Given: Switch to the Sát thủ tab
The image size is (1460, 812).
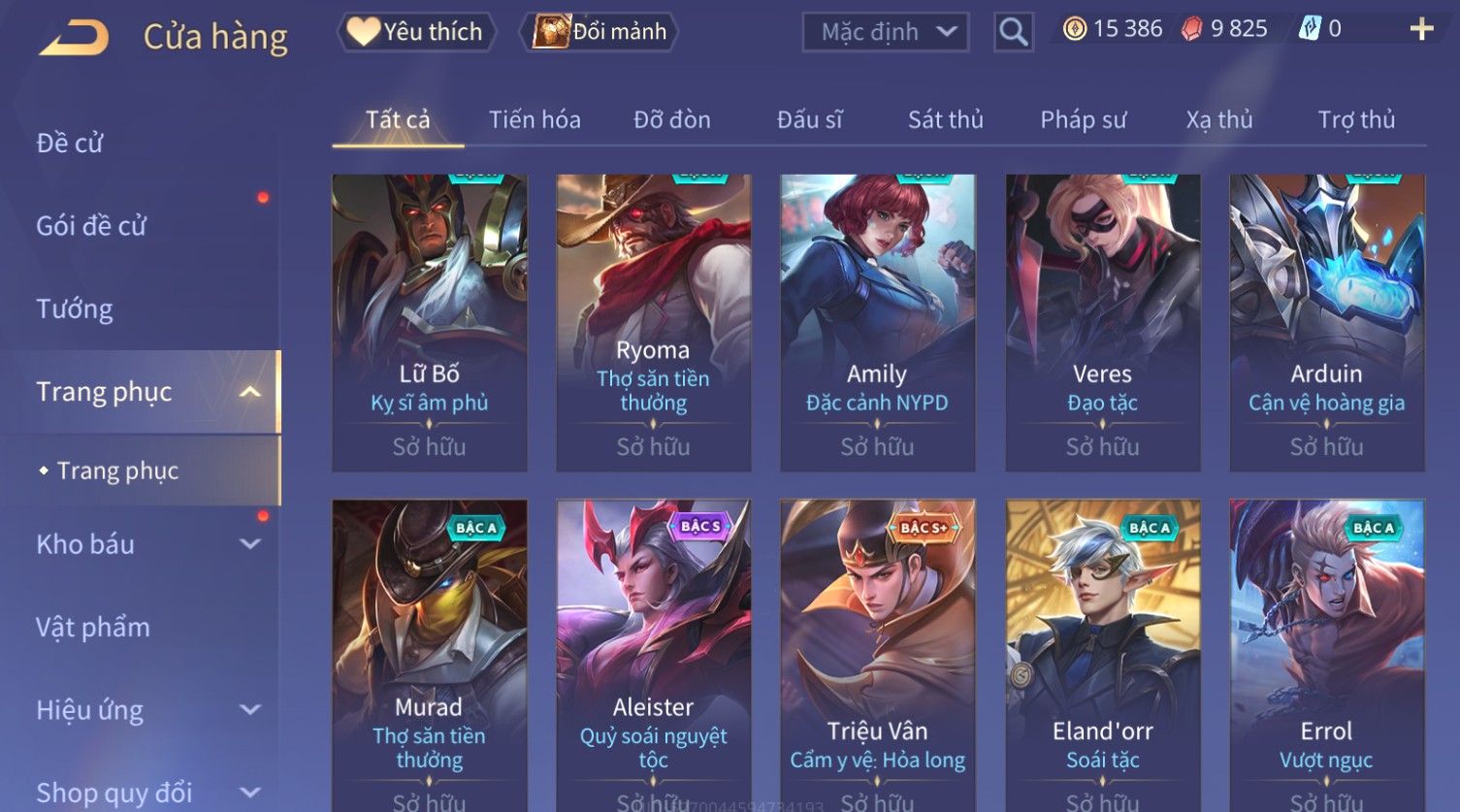Looking at the screenshot, I should point(945,119).
